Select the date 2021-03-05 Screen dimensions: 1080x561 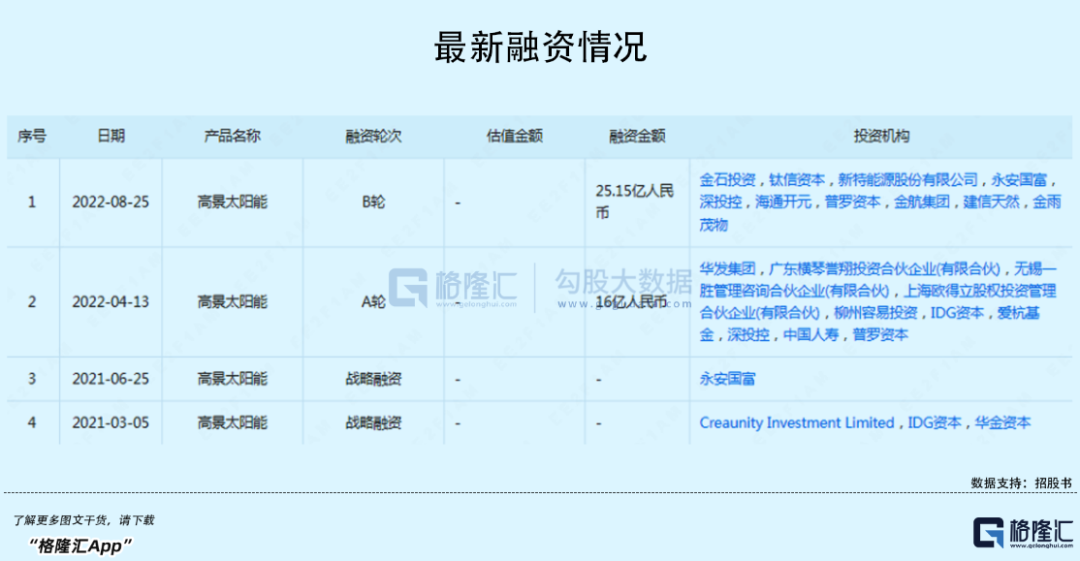(110, 423)
